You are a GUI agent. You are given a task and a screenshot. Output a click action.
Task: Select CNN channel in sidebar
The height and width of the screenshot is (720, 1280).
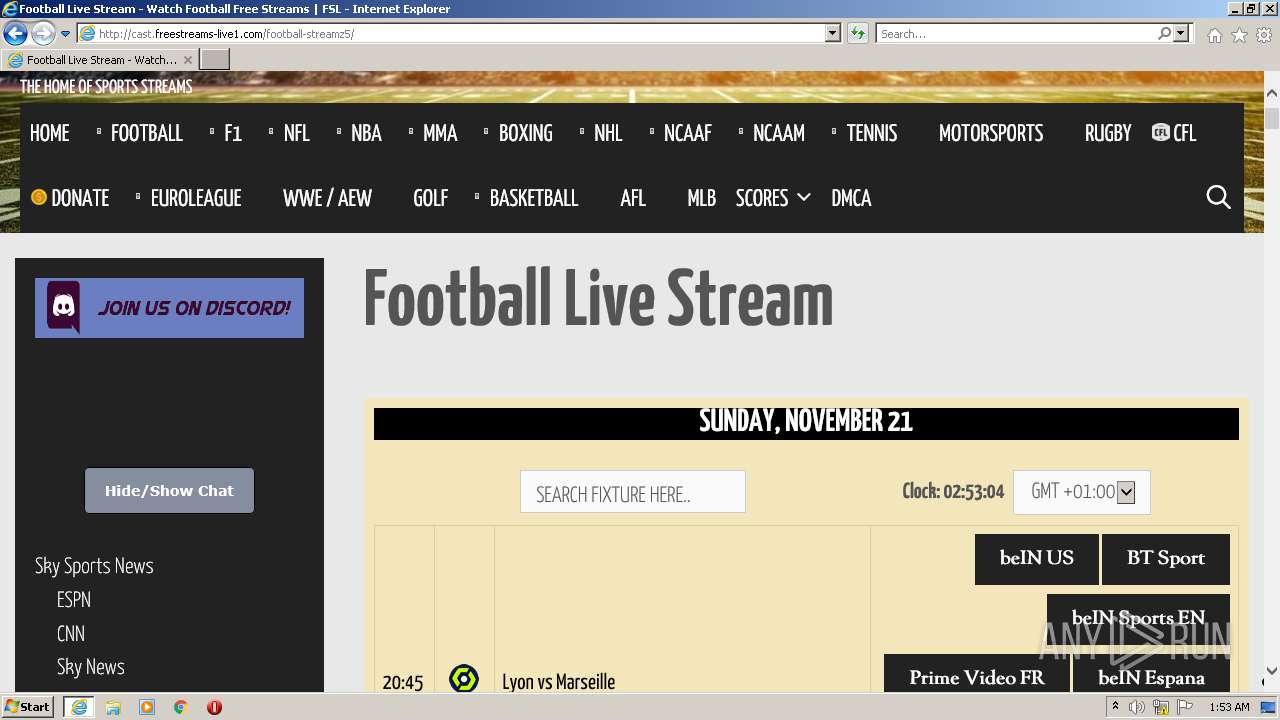[x=71, y=634]
